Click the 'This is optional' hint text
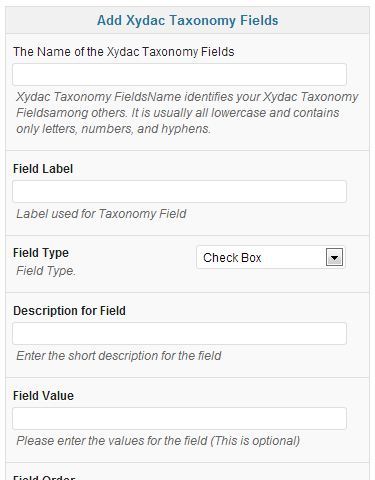Screen dimensions: 375x480 [255, 441]
